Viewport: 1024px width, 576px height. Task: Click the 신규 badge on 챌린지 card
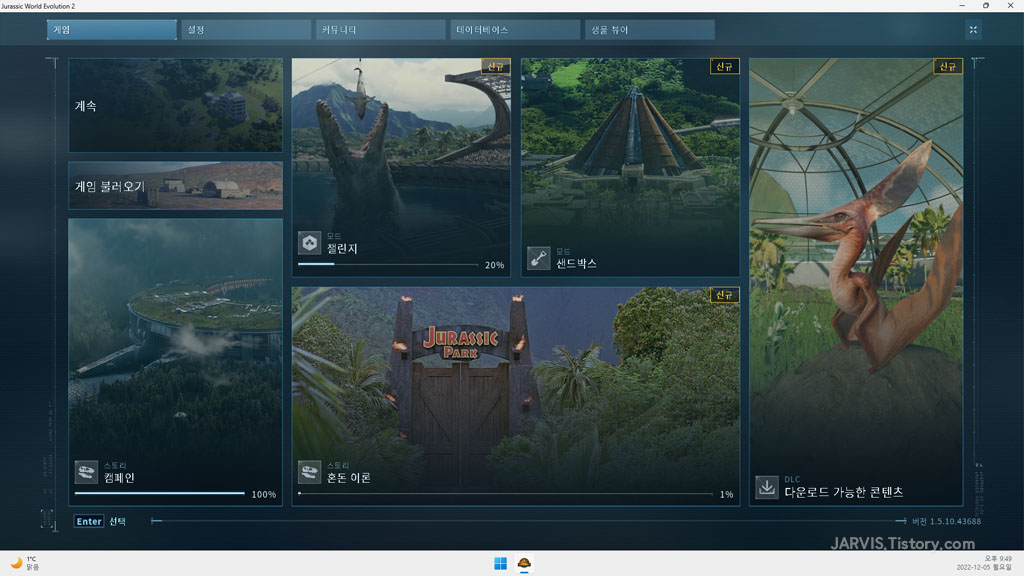pyautogui.click(x=495, y=66)
